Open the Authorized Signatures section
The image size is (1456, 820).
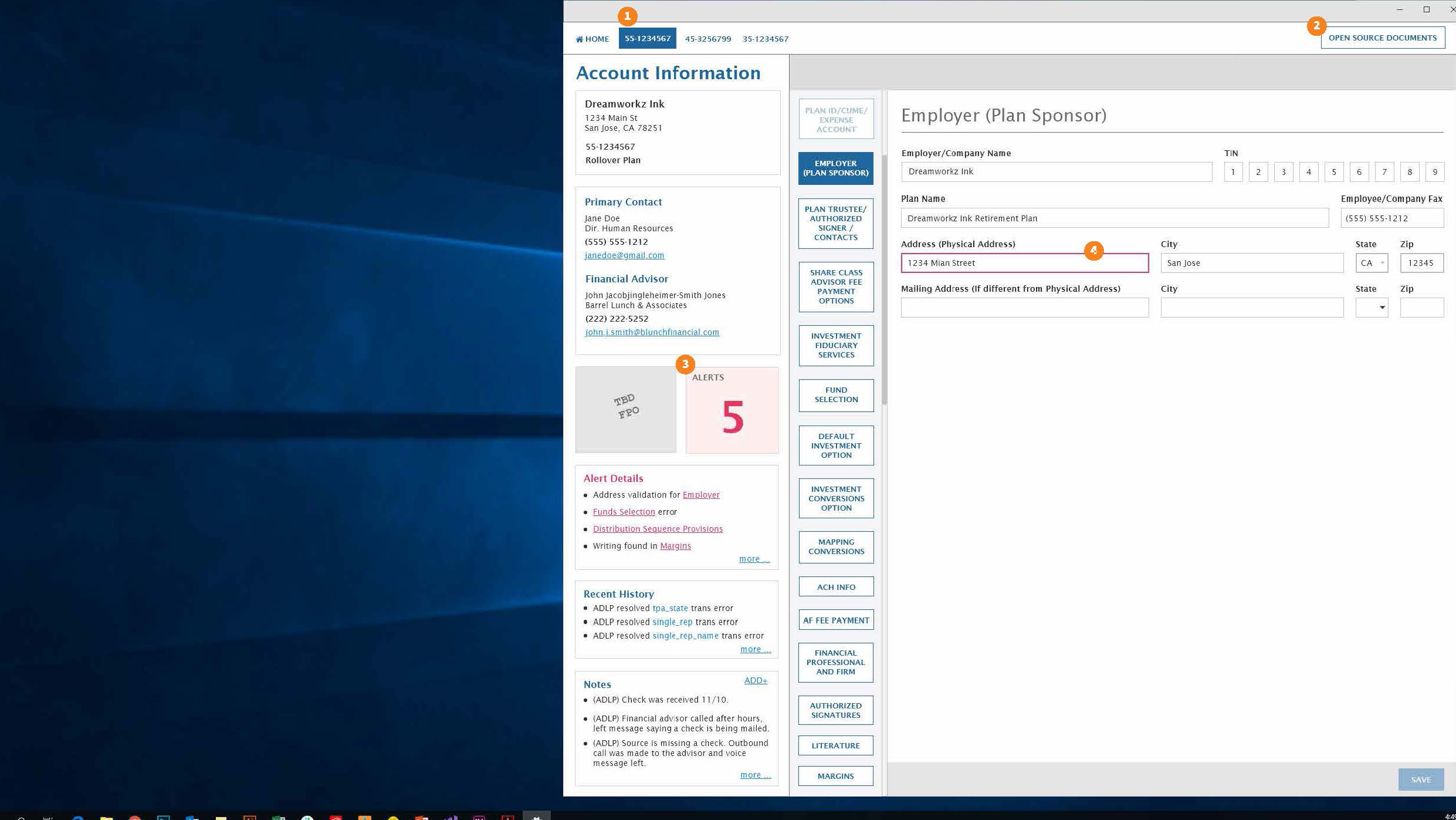[x=836, y=710]
